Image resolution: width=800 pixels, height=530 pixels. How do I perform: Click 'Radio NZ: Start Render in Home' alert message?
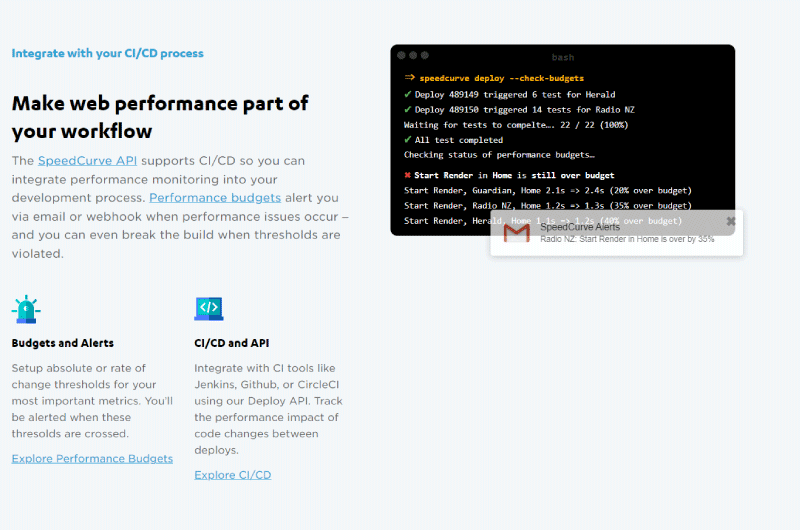[627, 239]
